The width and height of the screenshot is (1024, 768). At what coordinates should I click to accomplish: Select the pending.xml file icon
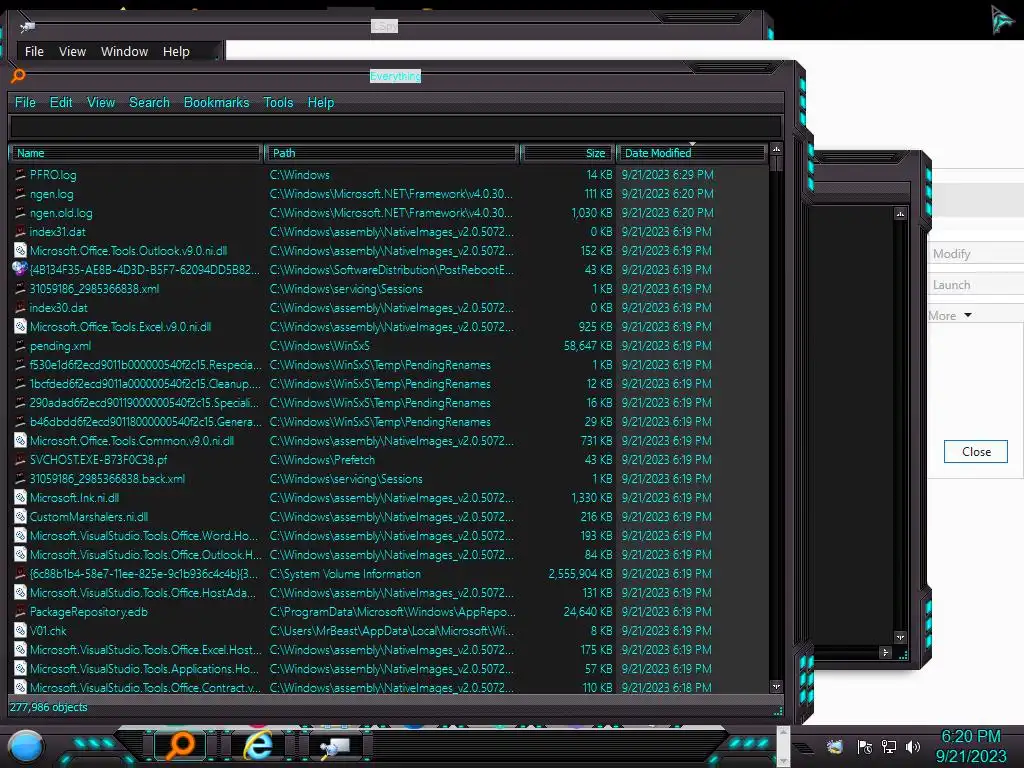(20, 345)
